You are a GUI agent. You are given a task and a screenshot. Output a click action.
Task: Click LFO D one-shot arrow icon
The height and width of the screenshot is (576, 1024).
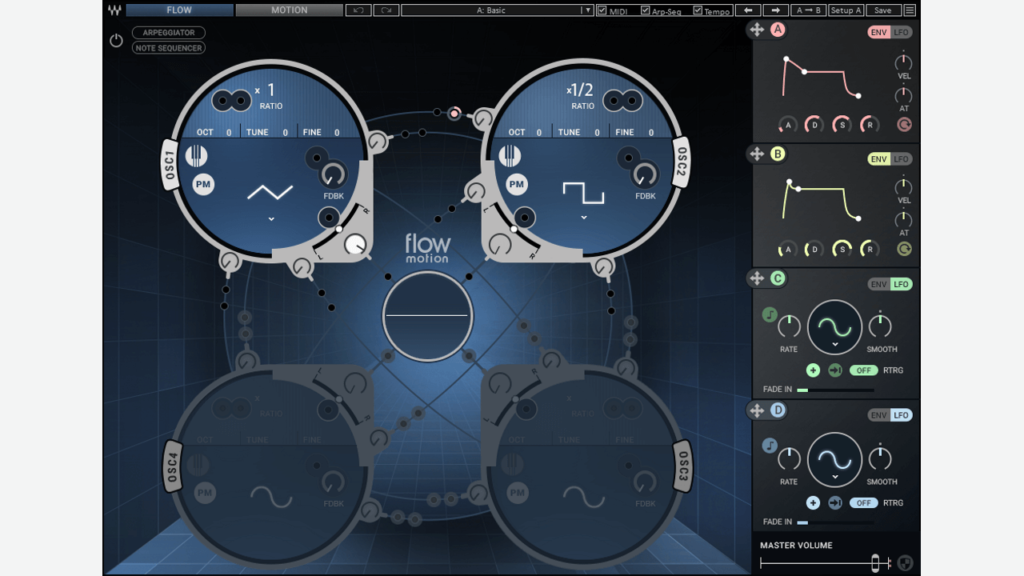(835, 503)
